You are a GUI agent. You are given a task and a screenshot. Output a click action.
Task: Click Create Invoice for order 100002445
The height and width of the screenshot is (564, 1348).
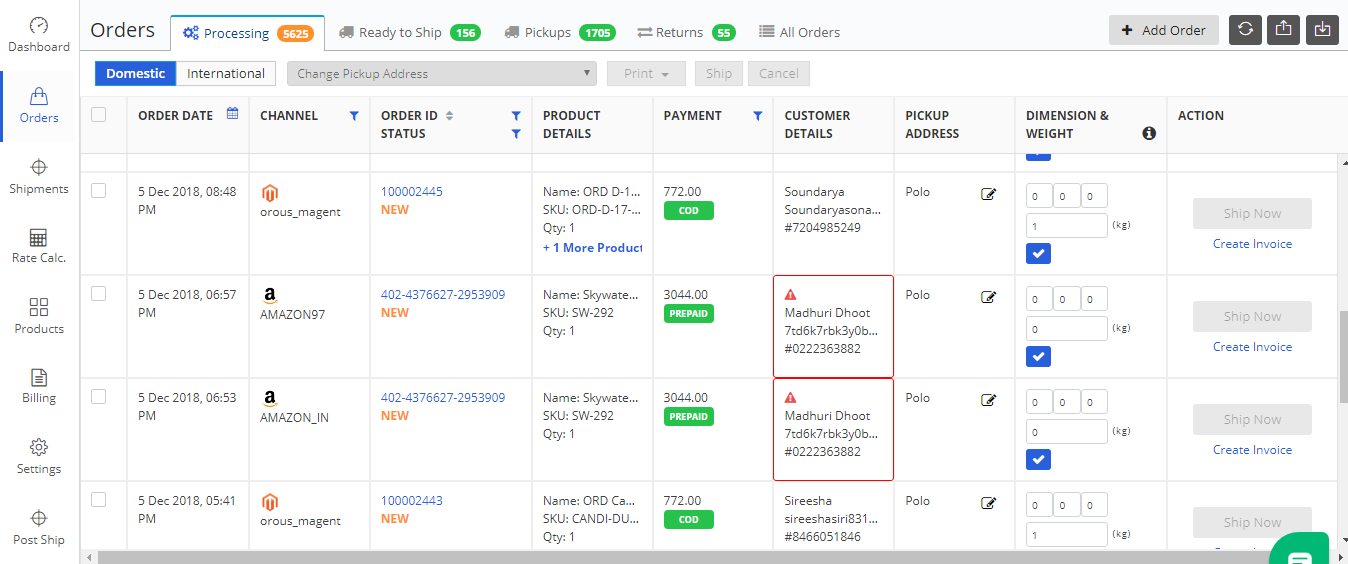point(1252,244)
